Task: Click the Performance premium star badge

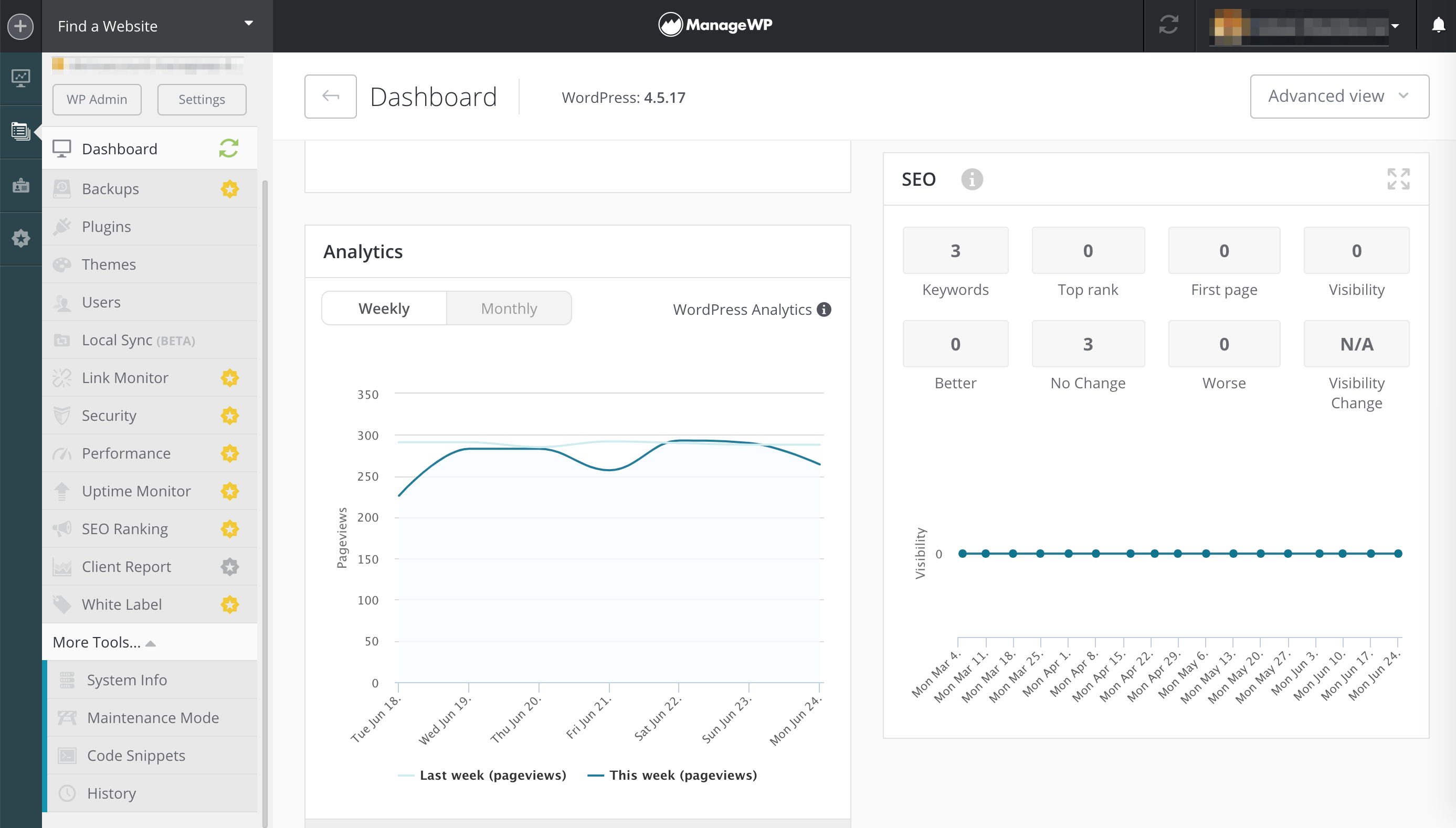Action: pyautogui.click(x=230, y=453)
